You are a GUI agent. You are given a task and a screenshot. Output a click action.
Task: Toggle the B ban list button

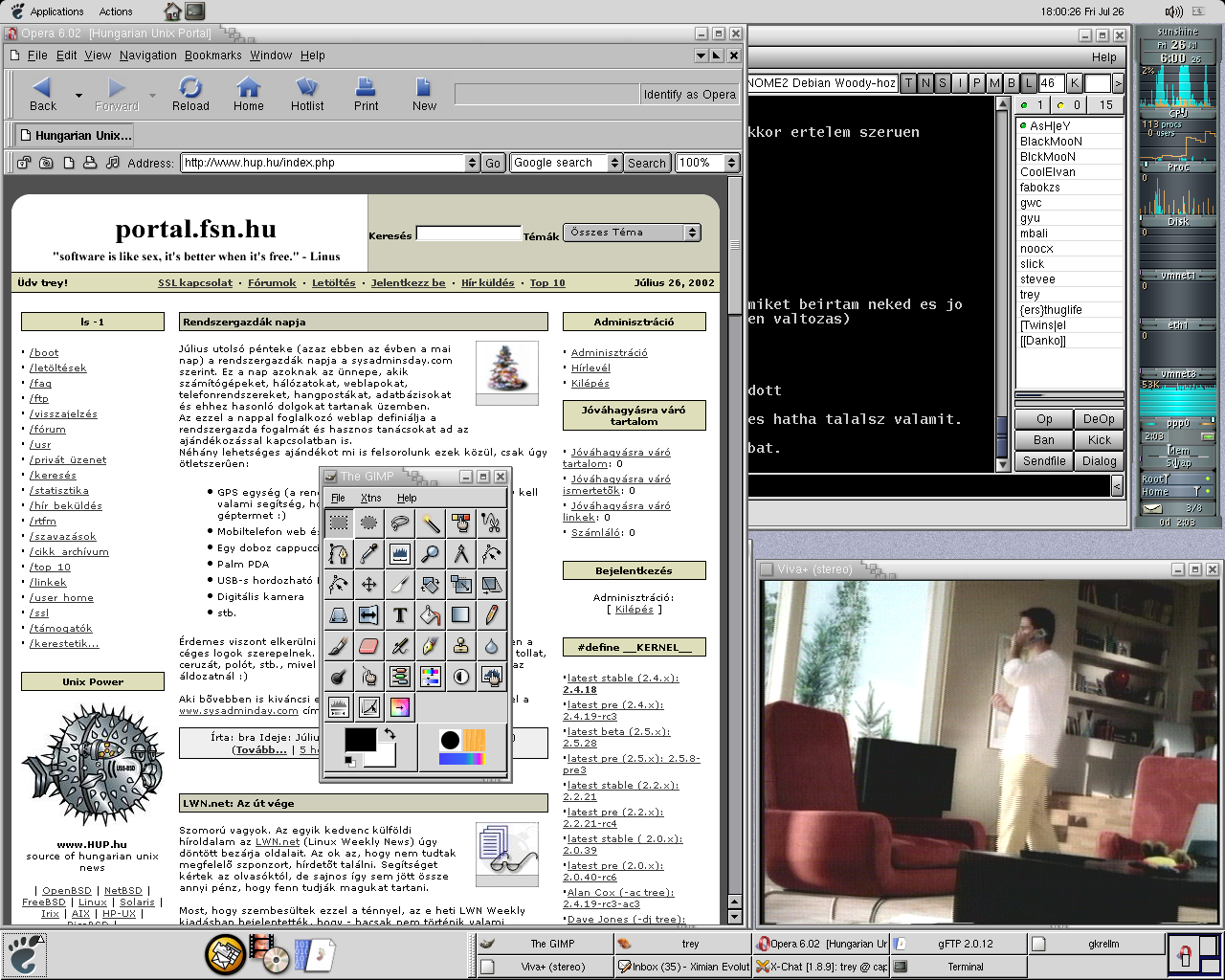coord(1012,83)
